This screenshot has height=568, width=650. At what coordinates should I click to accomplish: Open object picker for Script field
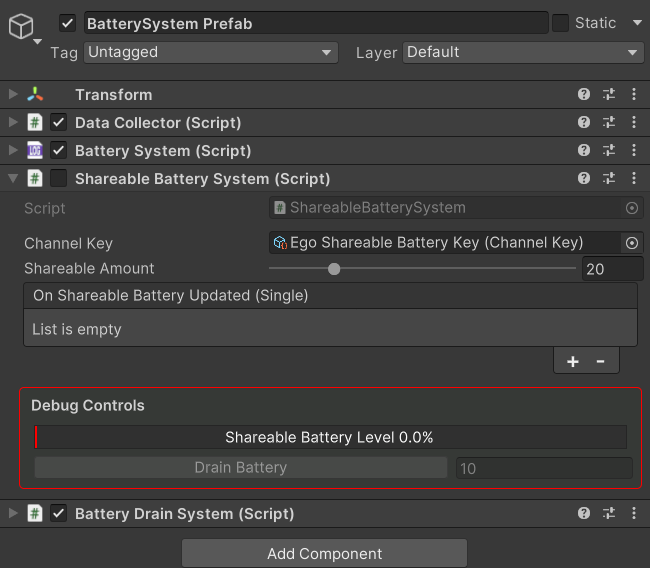(x=631, y=208)
